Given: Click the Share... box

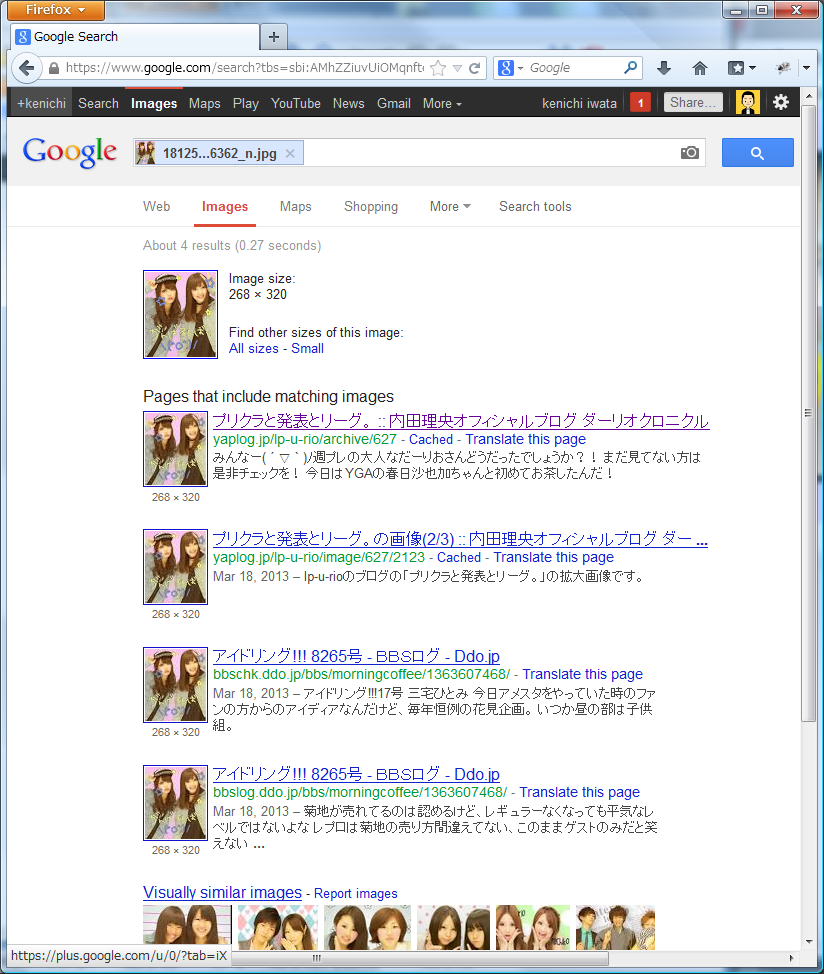Looking at the screenshot, I should pos(693,102).
